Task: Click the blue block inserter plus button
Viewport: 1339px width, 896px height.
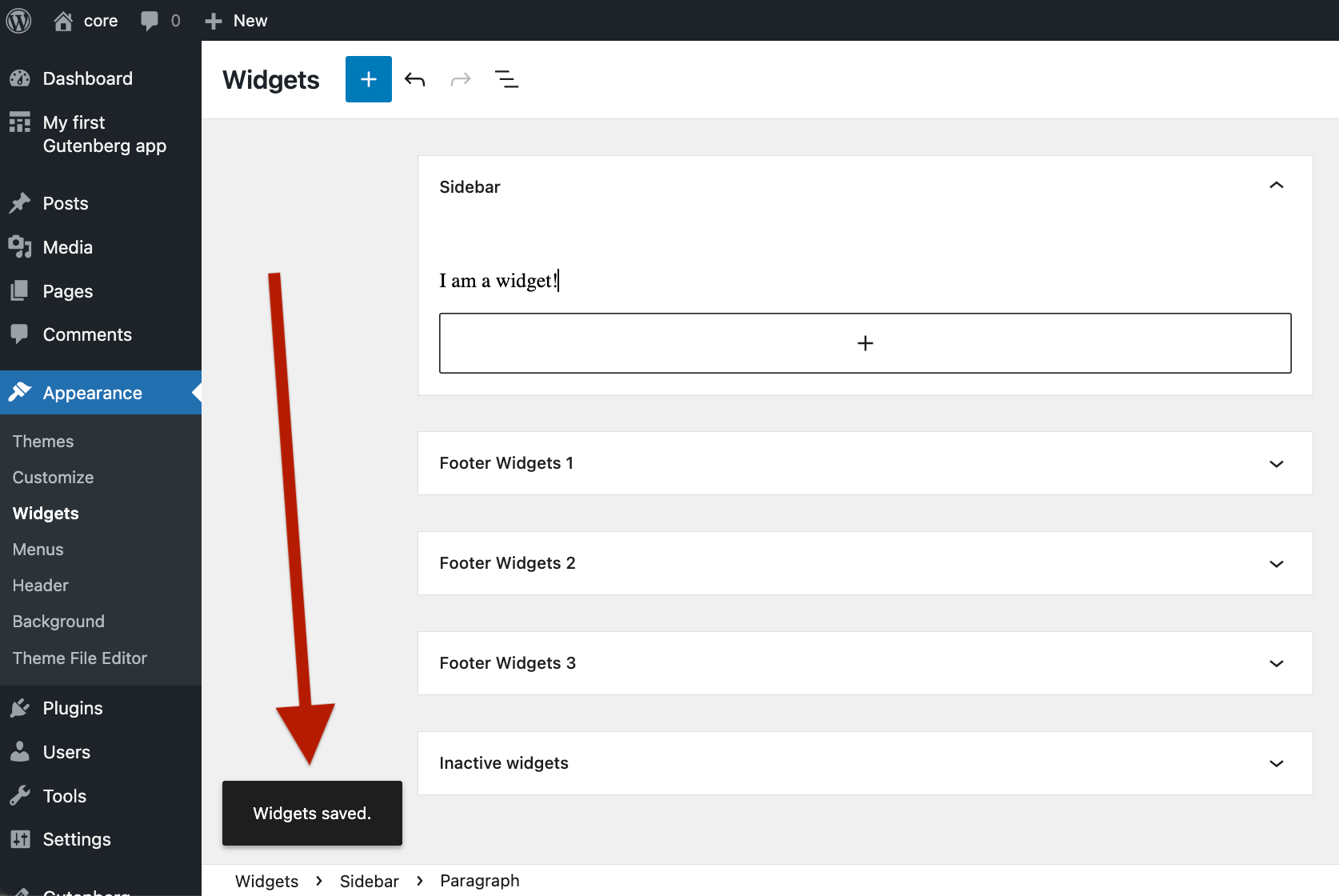Action: click(x=369, y=79)
